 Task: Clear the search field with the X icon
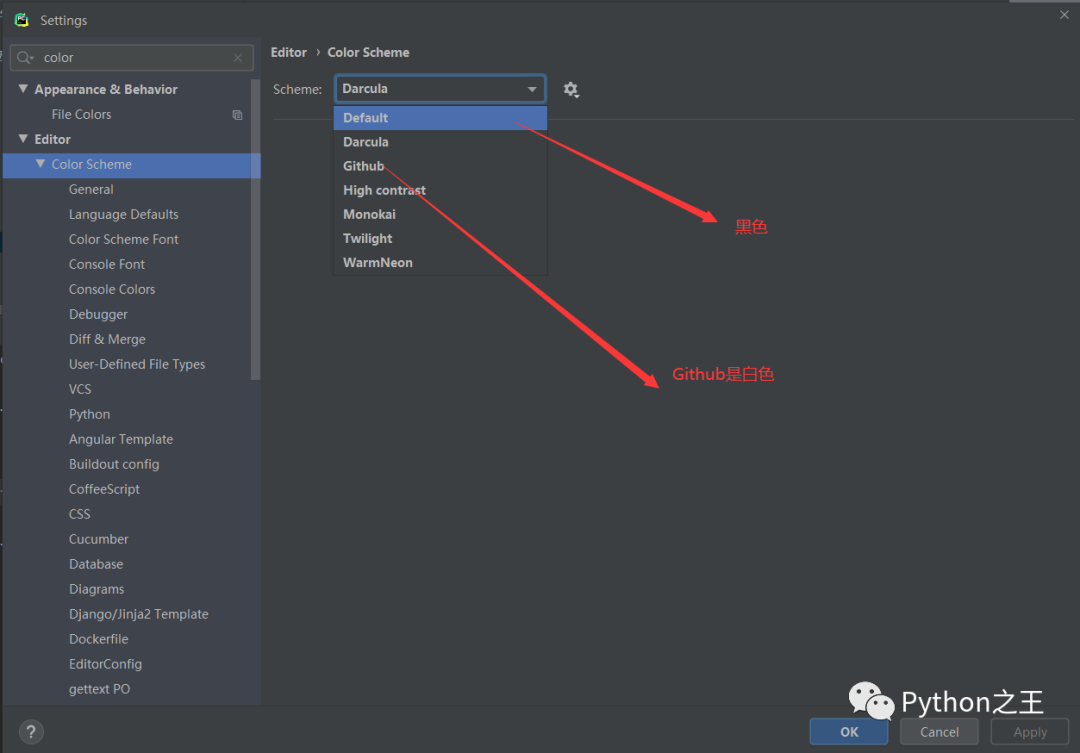click(x=238, y=58)
